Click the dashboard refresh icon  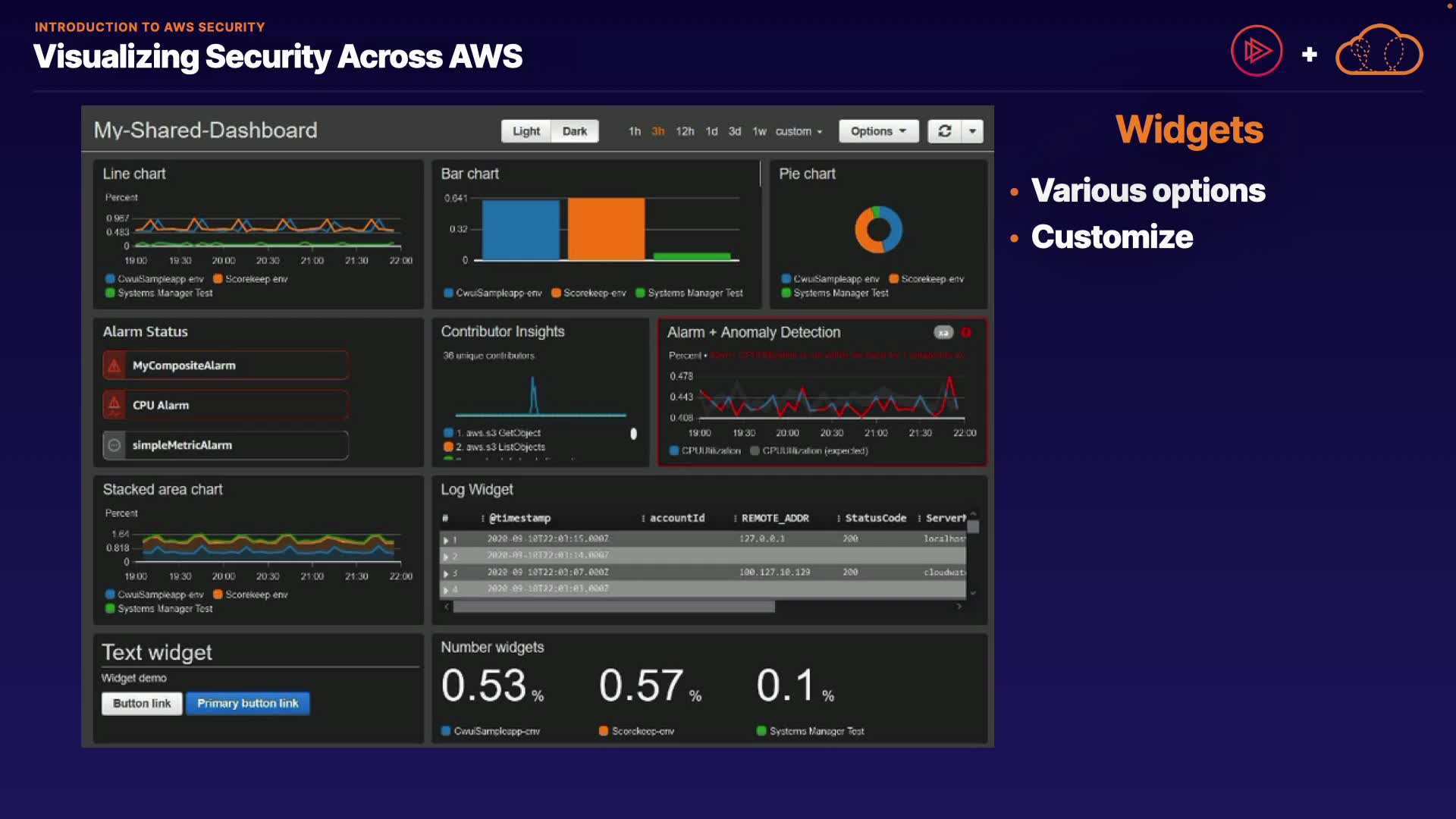(944, 131)
